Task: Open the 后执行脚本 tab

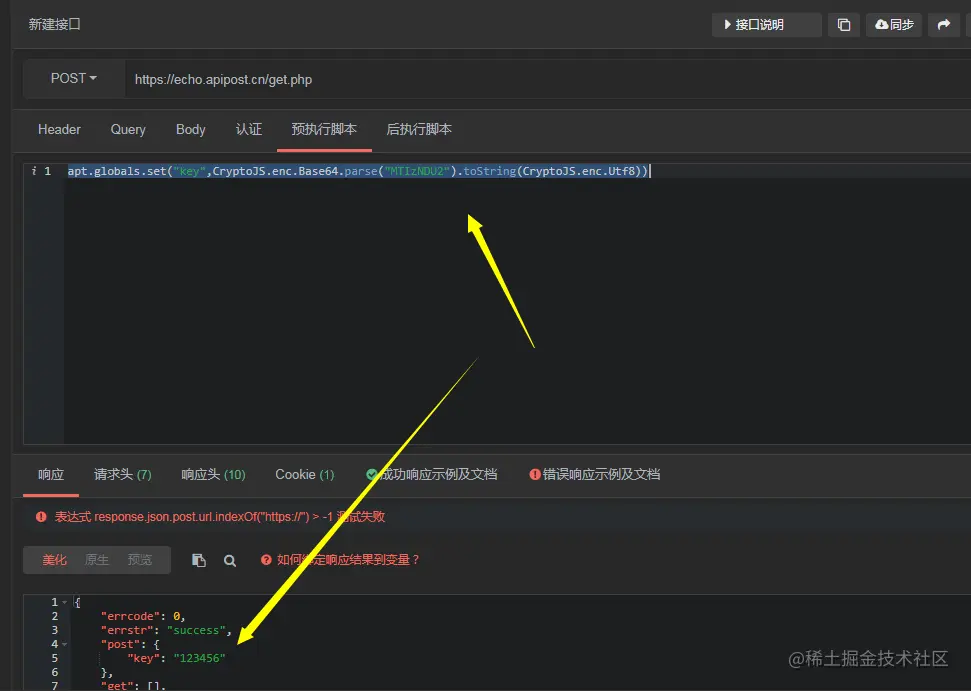Action: [419, 129]
